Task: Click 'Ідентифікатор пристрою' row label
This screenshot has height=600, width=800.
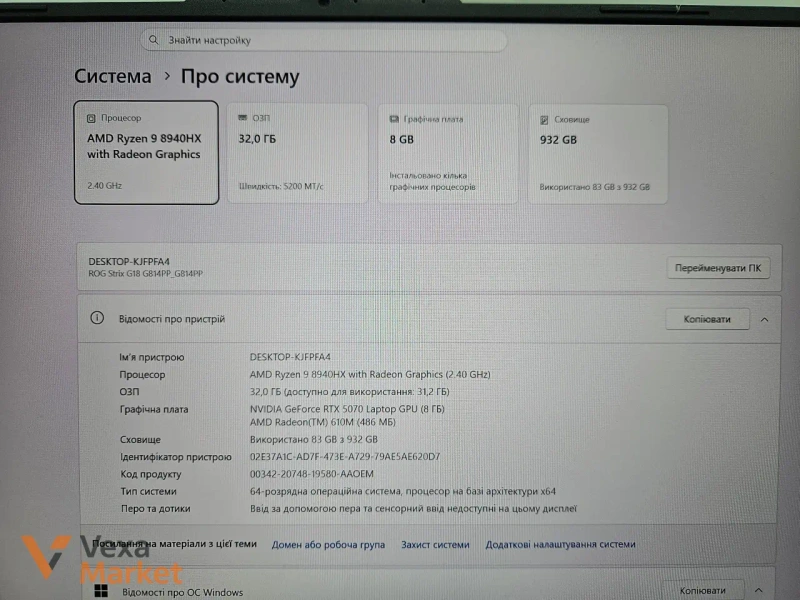Action: pyautogui.click(x=176, y=457)
